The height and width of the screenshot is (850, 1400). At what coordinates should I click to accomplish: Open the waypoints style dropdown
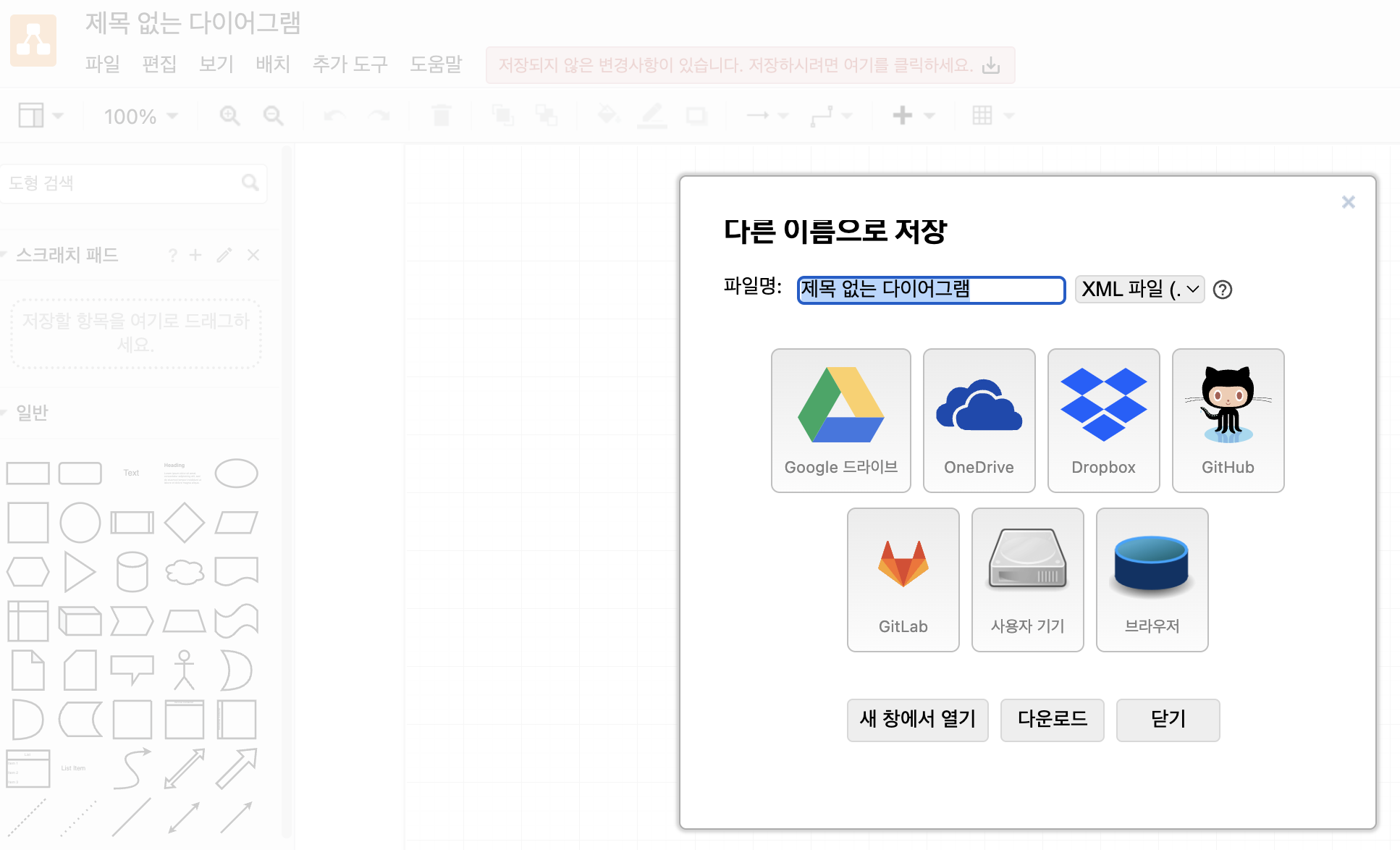[x=832, y=115]
